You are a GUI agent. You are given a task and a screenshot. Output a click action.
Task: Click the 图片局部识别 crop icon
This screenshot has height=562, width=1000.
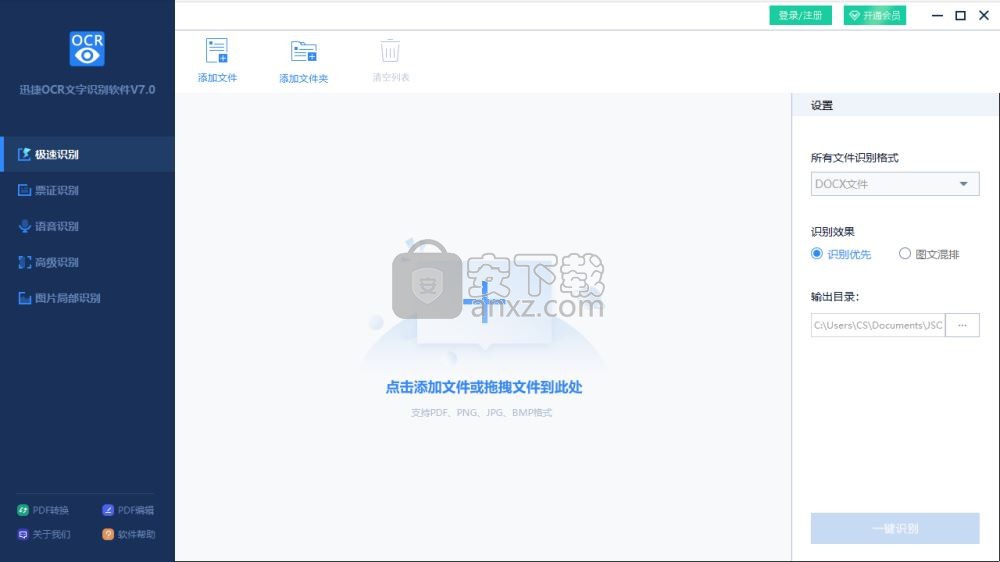click(x=24, y=298)
